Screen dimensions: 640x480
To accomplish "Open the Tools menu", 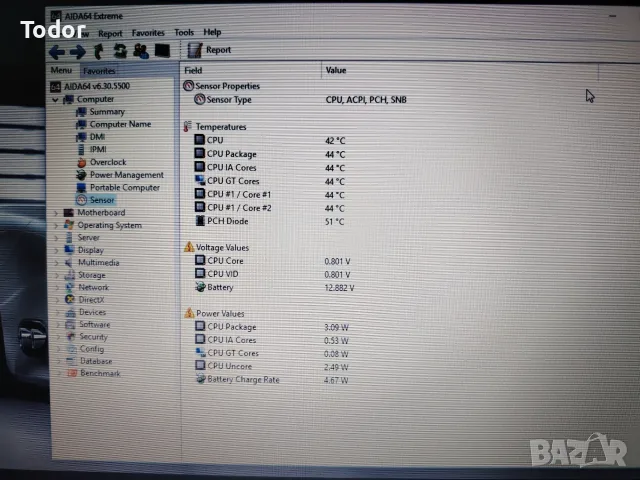I will [184, 32].
